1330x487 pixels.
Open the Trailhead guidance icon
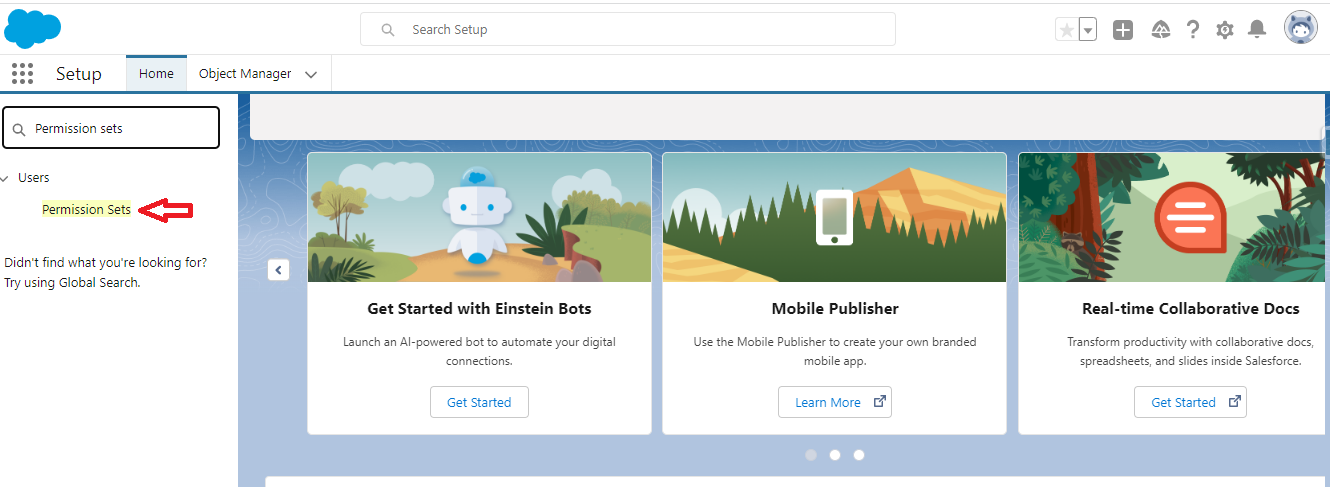click(1161, 30)
